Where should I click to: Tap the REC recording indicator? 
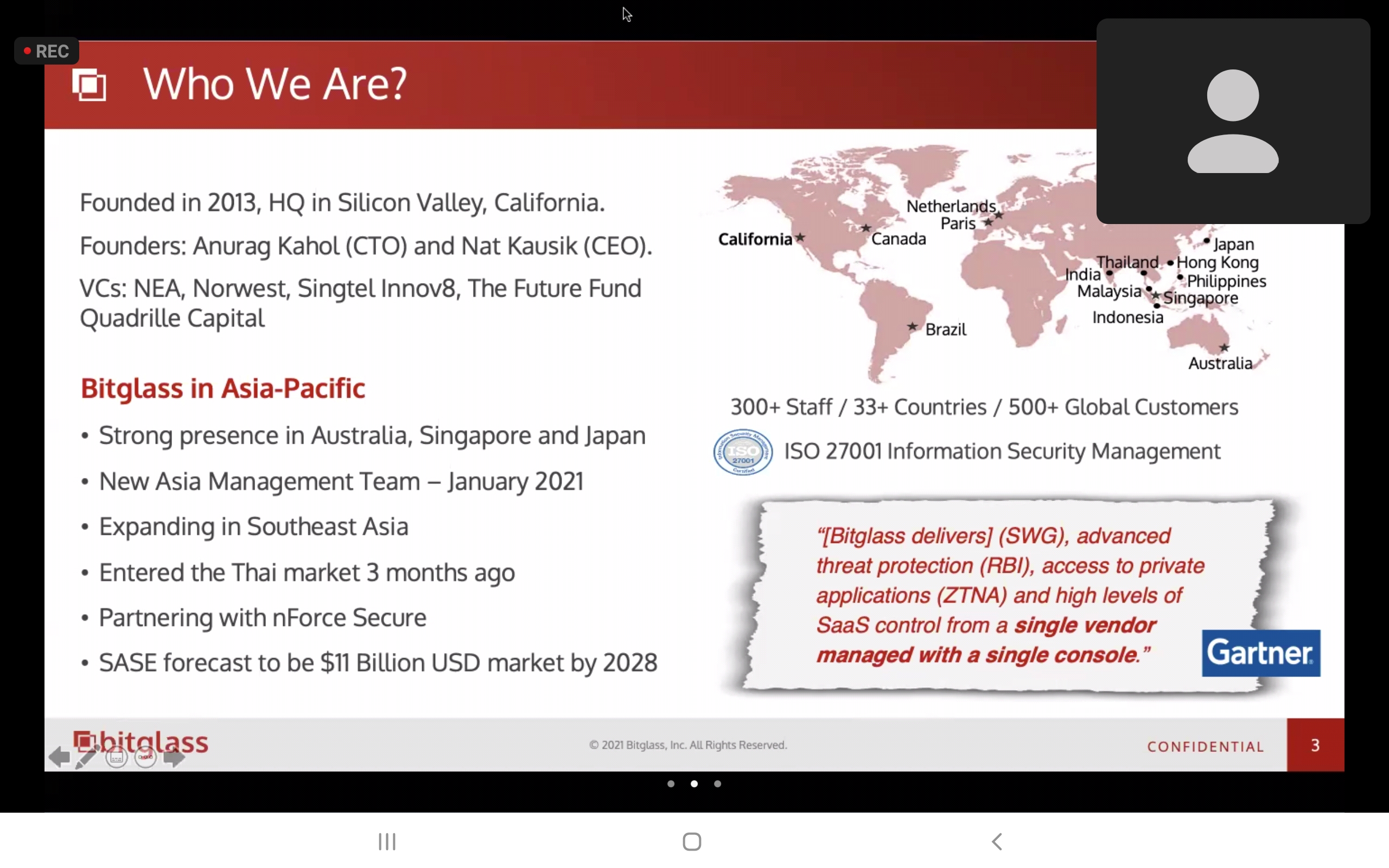click(x=47, y=51)
